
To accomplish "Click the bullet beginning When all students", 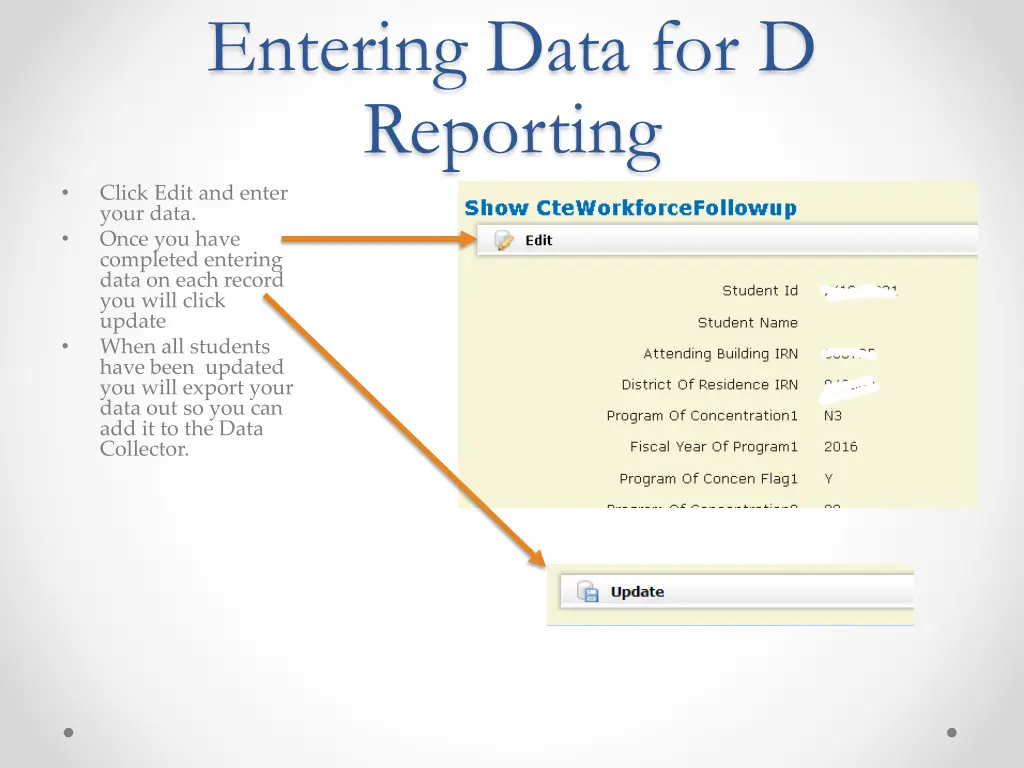I will [x=197, y=397].
